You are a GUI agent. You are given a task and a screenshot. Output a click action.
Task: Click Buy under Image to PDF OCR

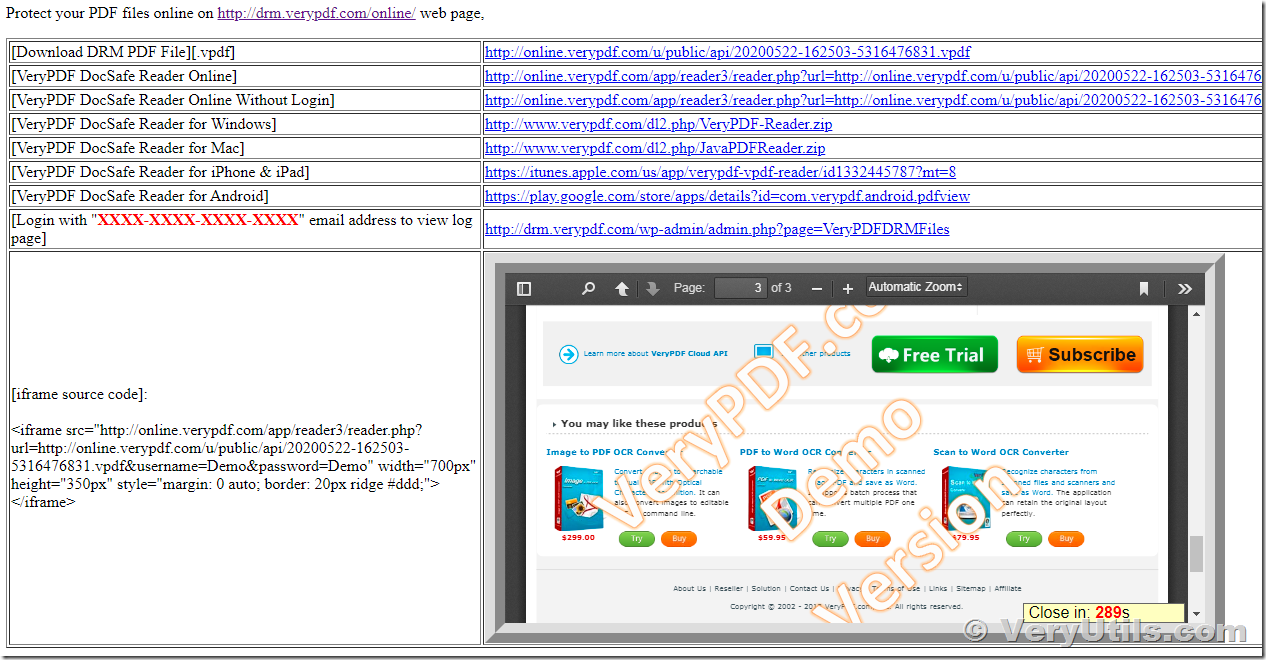[679, 538]
